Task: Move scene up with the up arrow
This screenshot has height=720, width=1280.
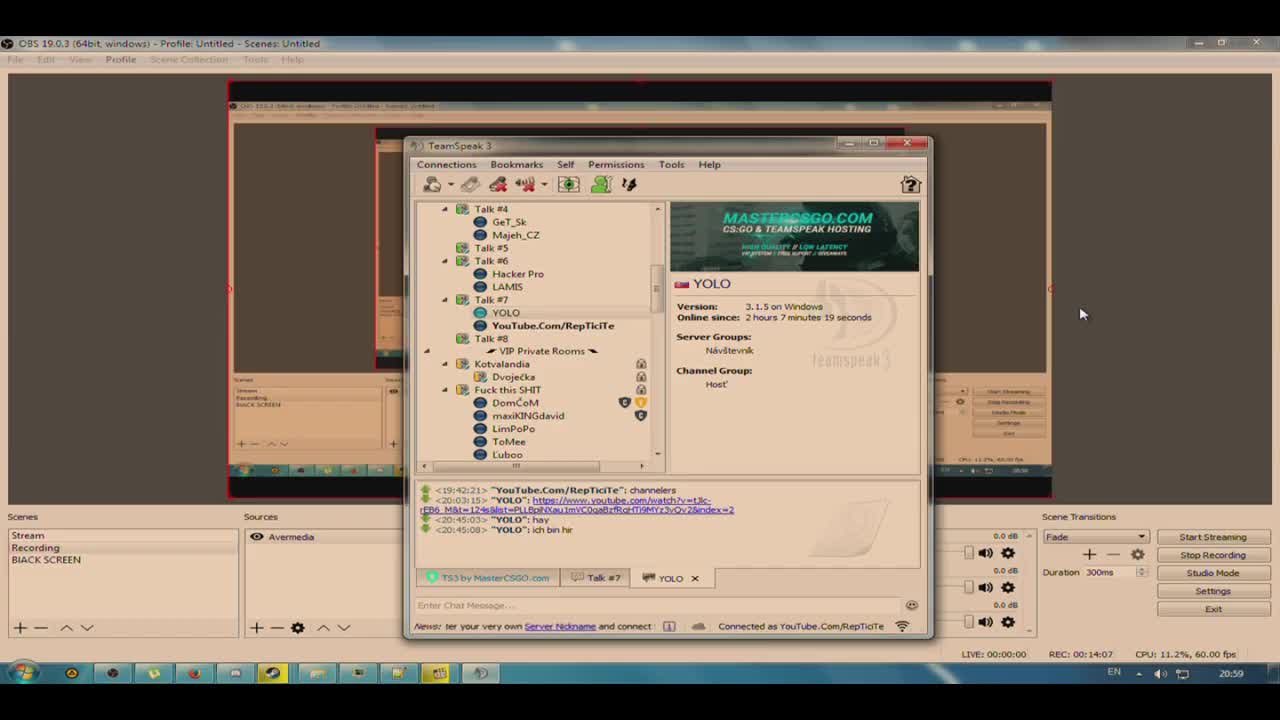Action: (66, 627)
